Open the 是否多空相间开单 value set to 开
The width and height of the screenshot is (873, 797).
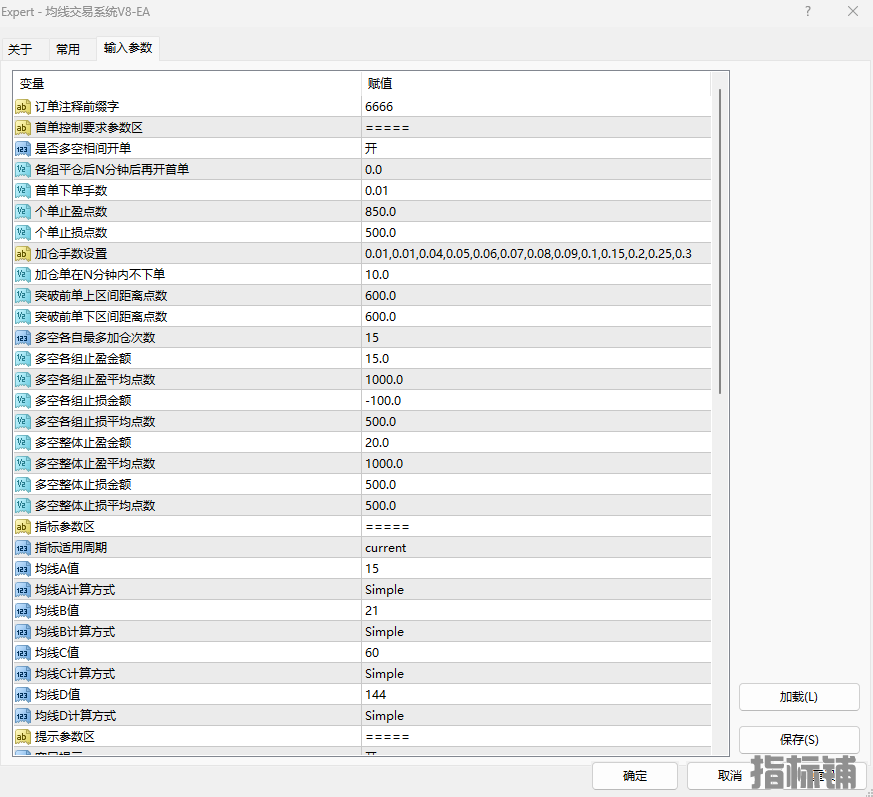535,149
